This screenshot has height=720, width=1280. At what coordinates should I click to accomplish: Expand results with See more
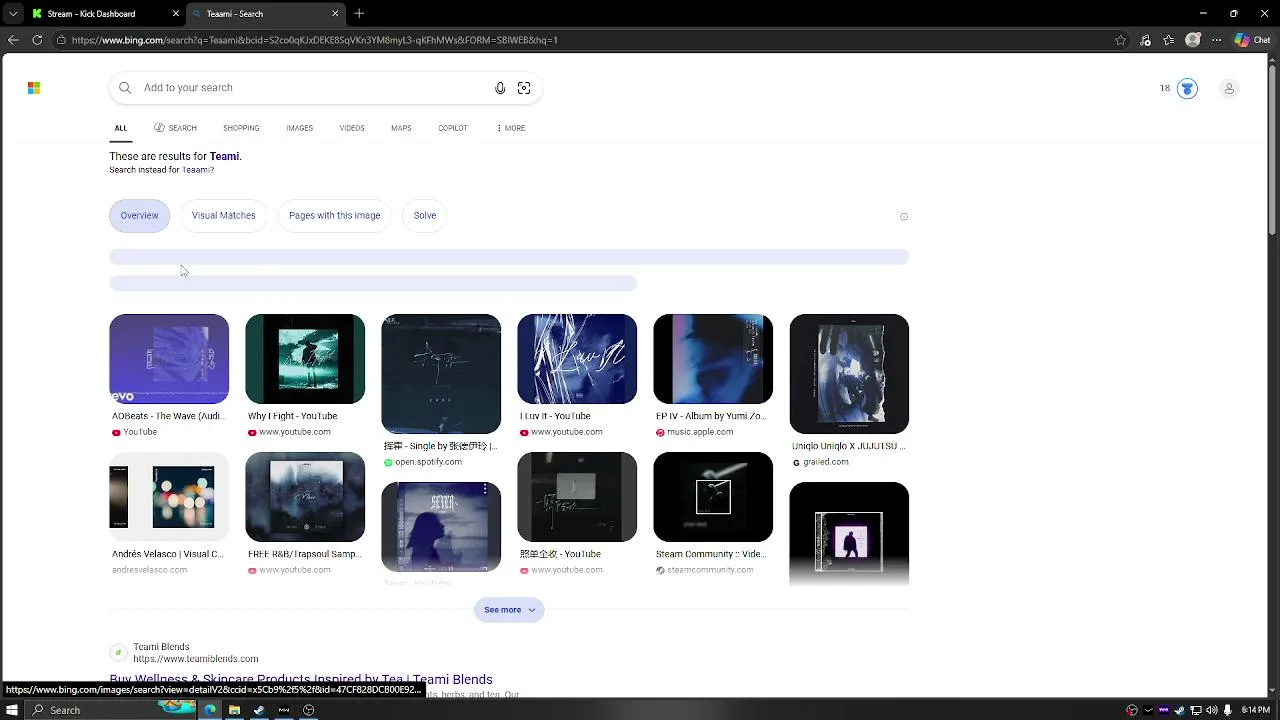(x=509, y=610)
